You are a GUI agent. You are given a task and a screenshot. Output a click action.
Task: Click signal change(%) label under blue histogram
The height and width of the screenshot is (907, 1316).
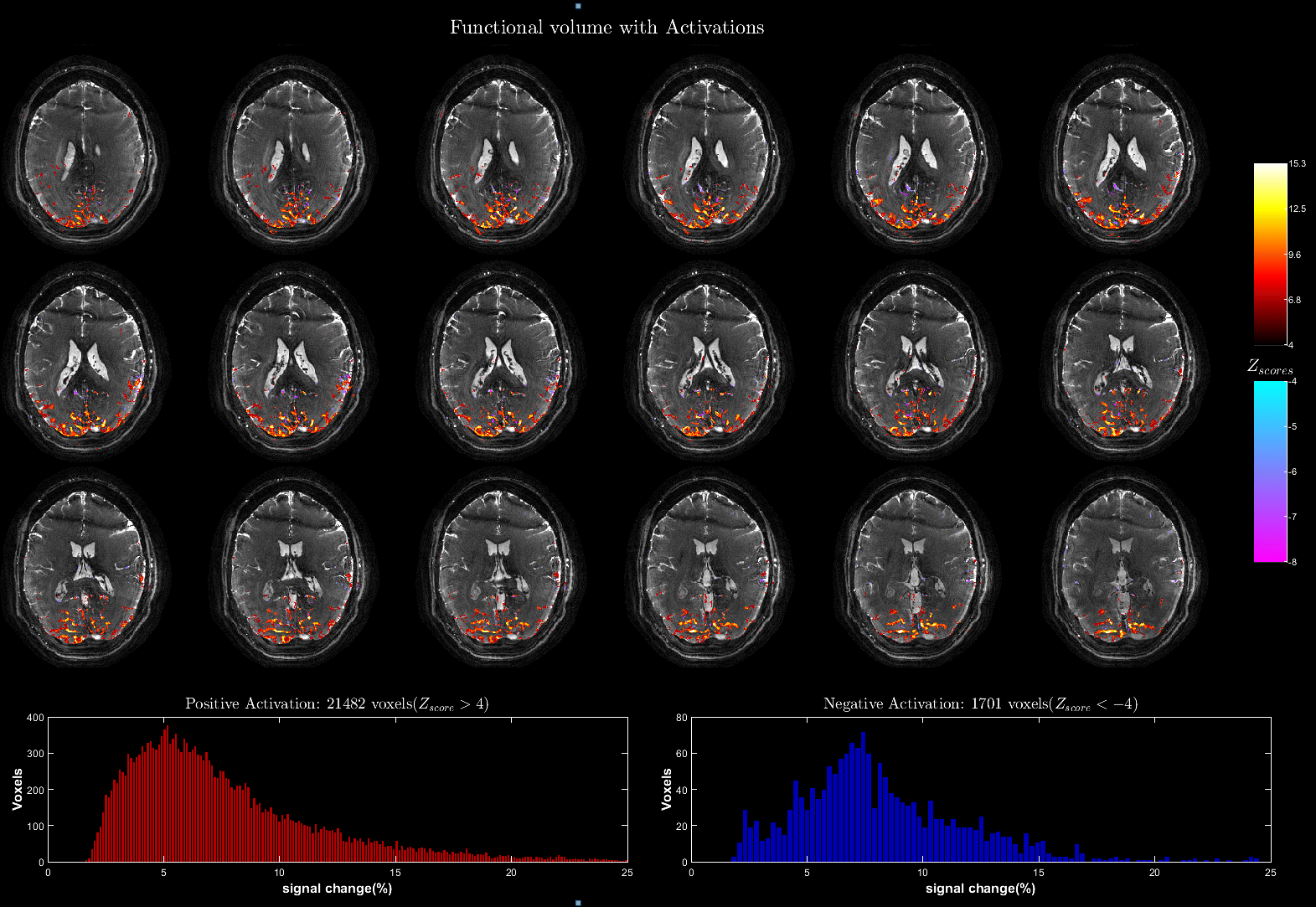pyautogui.click(x=980, y=888)
